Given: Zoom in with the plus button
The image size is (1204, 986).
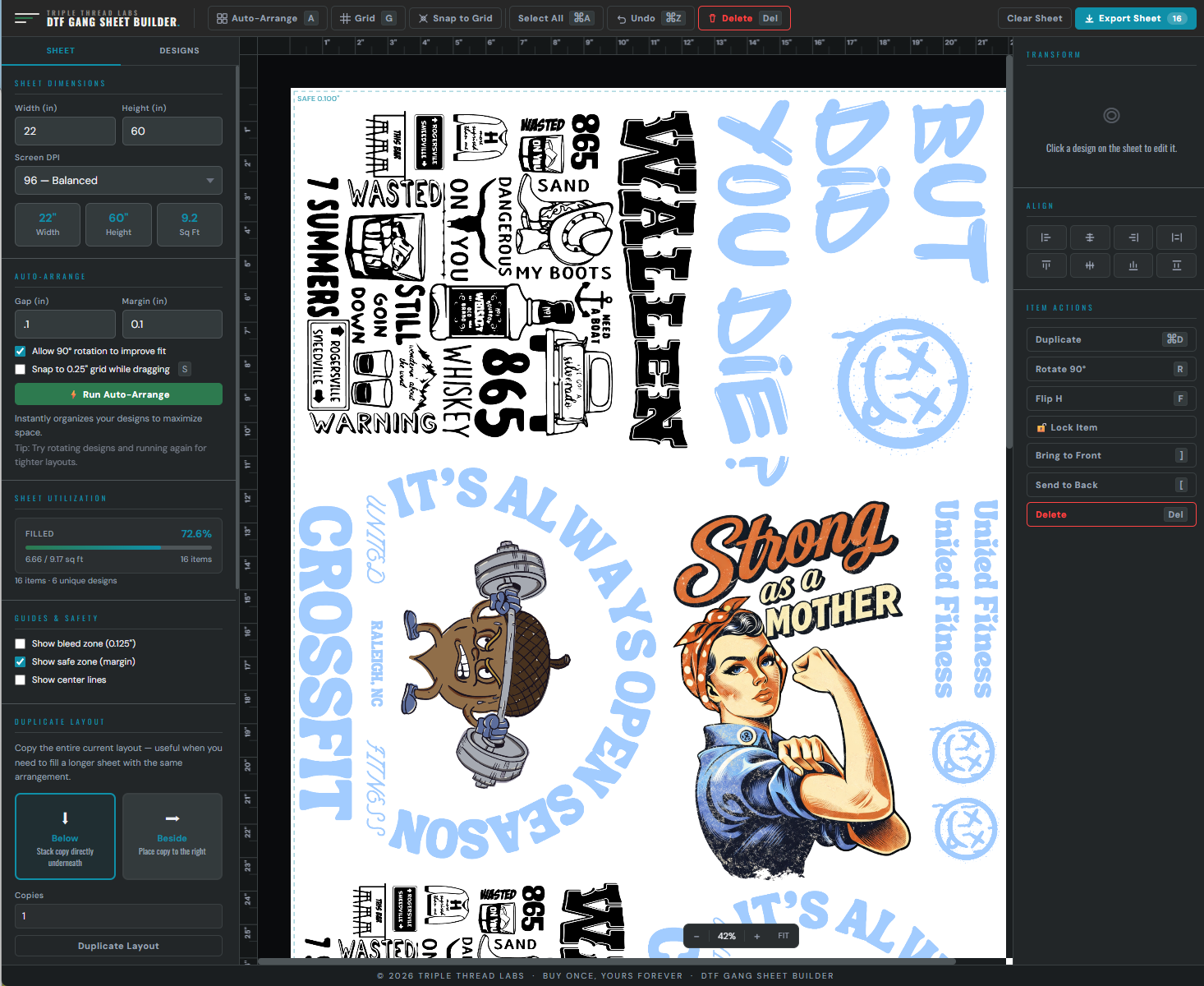Looking at the screenshot, I should click(756, 936).
